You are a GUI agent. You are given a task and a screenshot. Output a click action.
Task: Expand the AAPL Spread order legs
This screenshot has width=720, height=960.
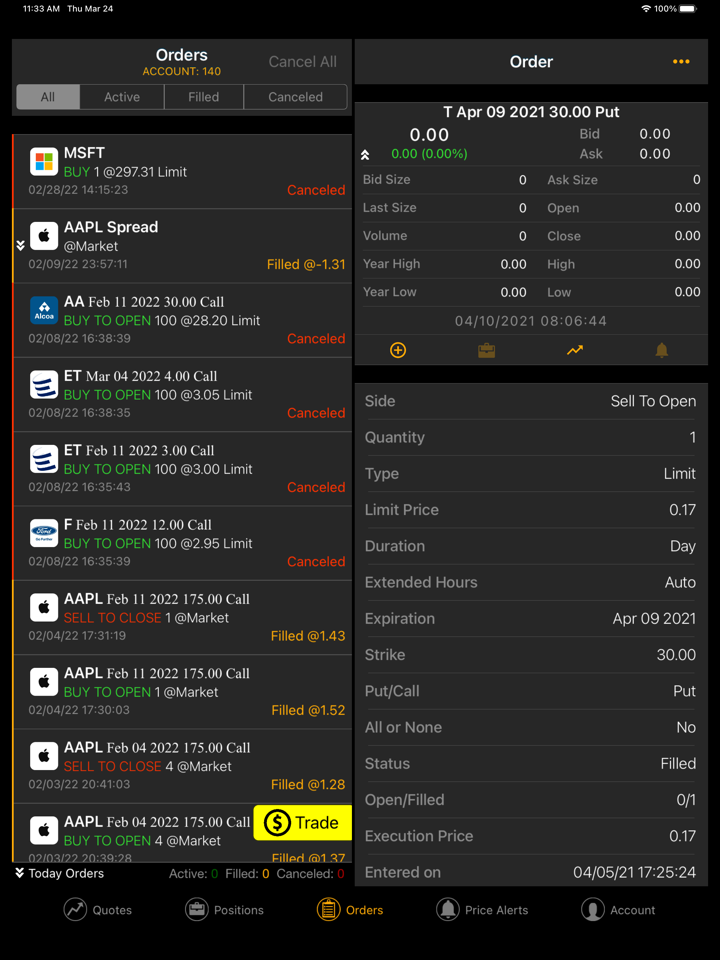[x=20, y=246]
